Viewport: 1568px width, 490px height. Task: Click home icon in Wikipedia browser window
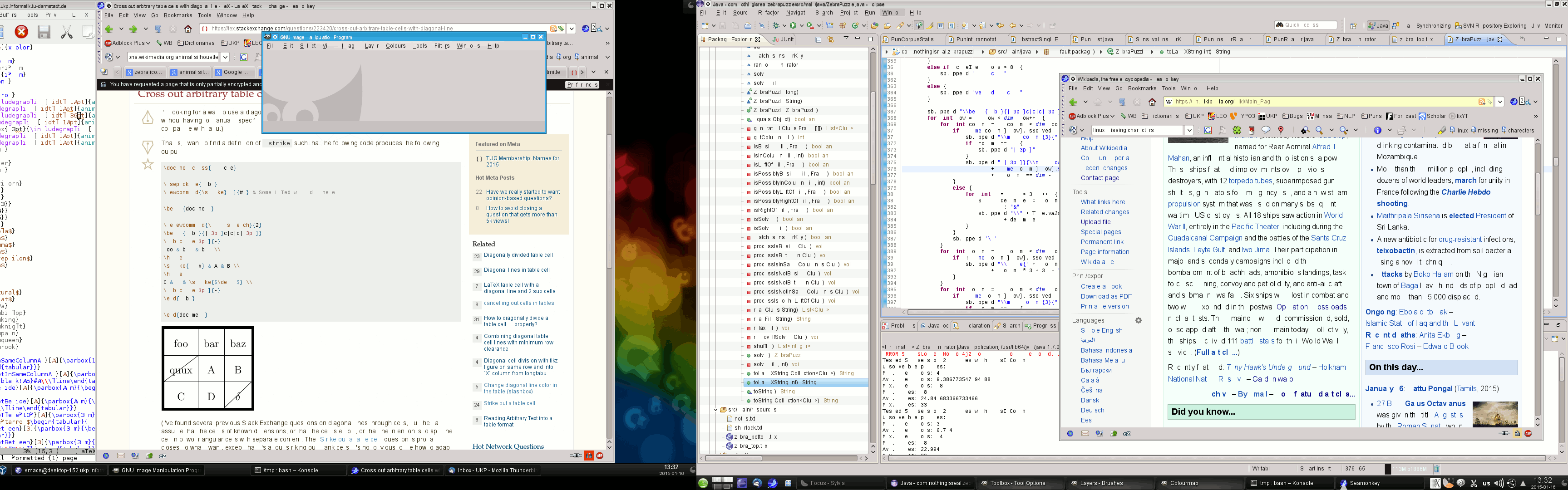pos(1152,102)
